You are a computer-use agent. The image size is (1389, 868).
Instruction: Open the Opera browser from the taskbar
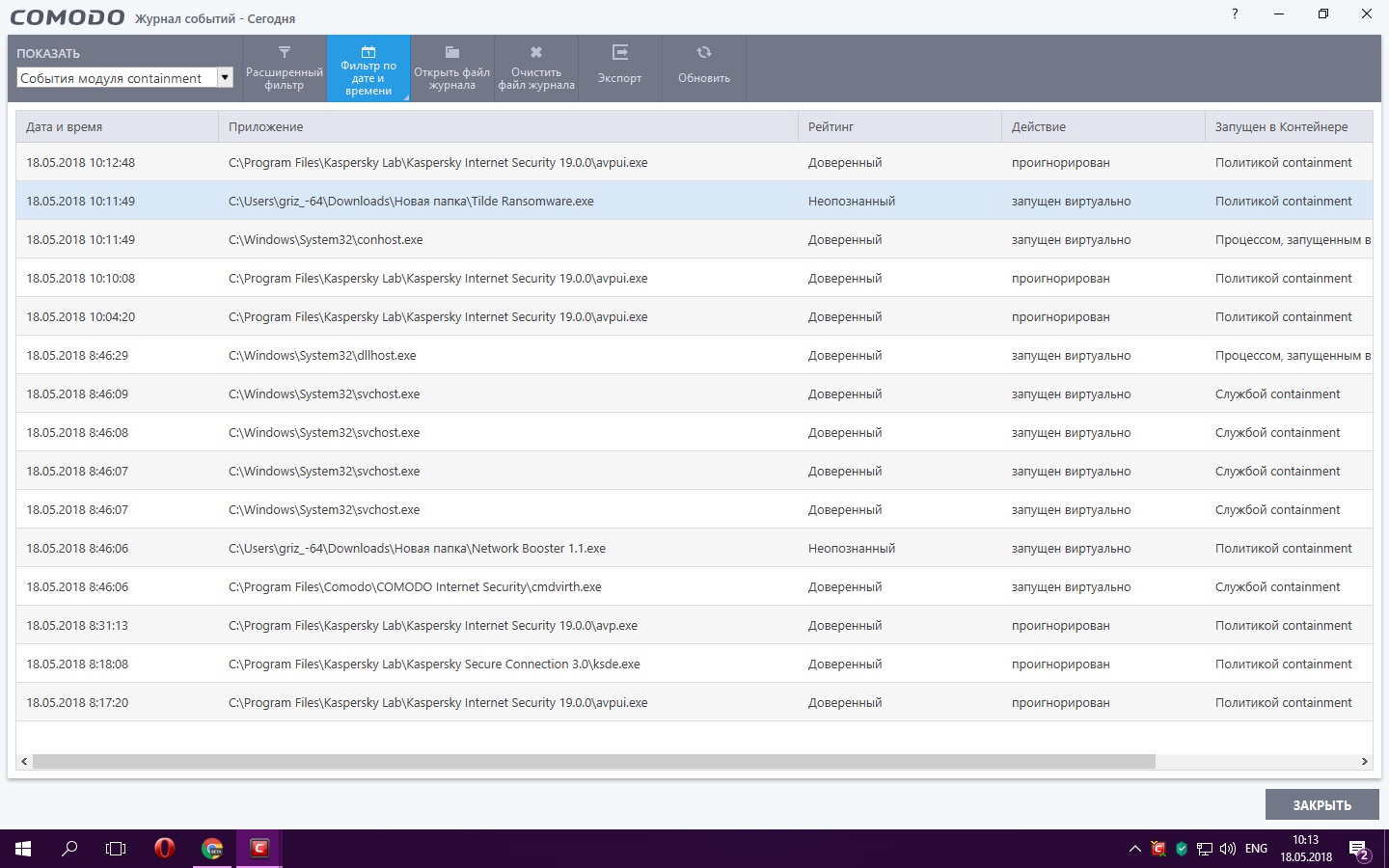pyautogui.click(x=165, y=849)
